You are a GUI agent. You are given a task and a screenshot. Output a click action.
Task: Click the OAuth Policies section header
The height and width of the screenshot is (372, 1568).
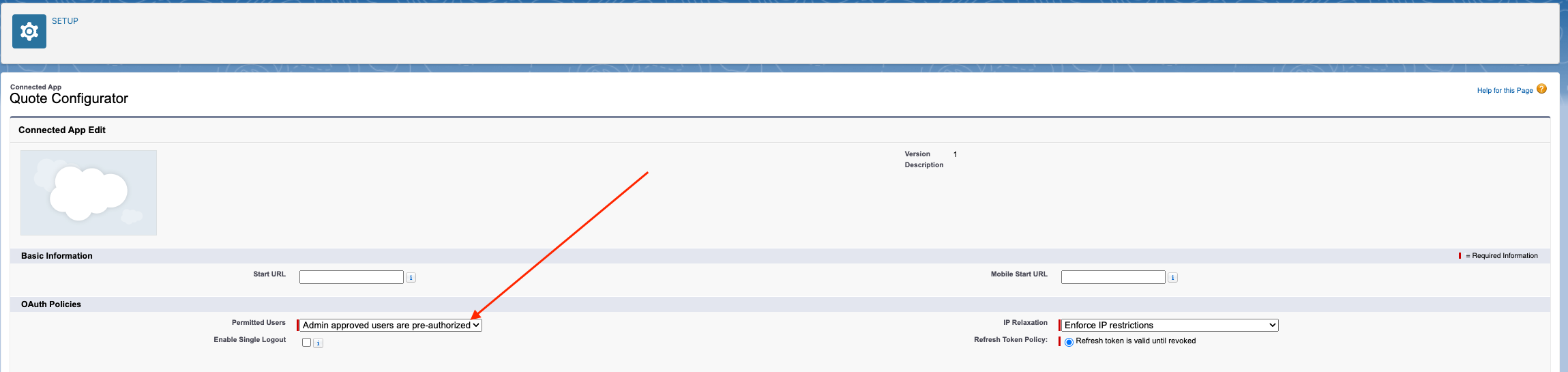pyautogui.click(x=51, y=304)
